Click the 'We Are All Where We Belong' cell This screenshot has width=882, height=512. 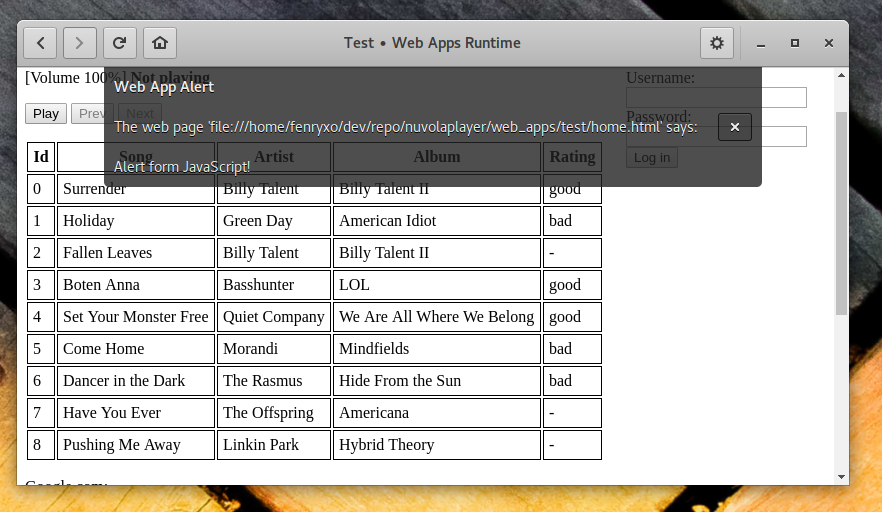(x=437, y=317)
